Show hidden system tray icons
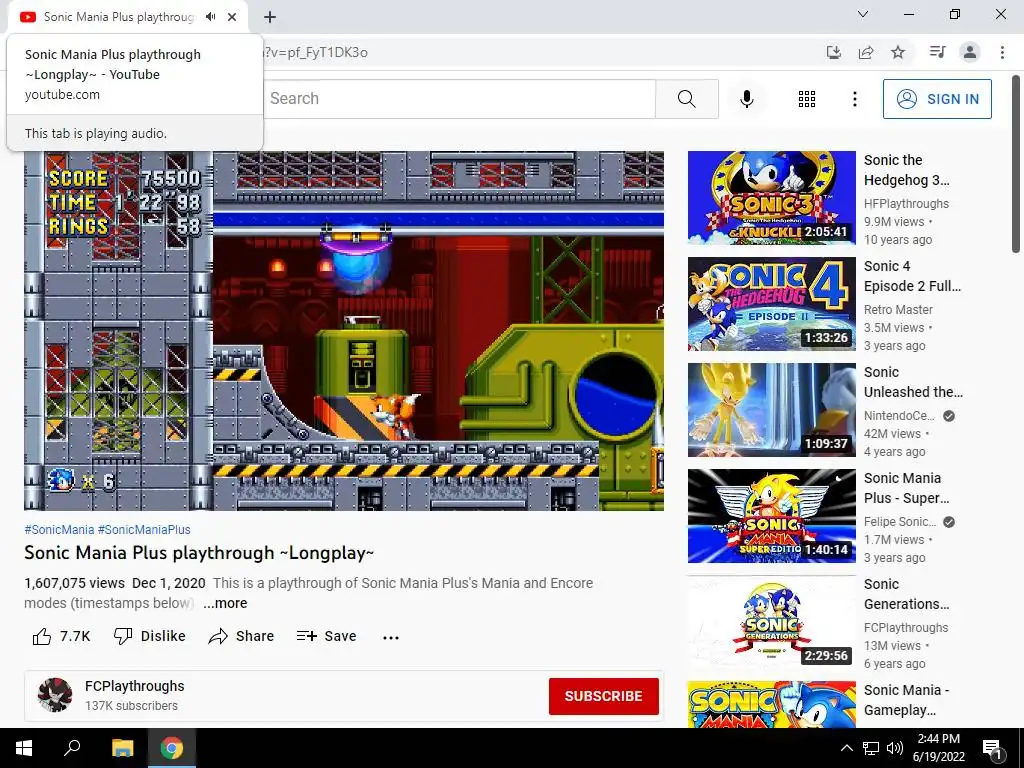The width and height of the screenshot is (1024, 768). (846, 748)
